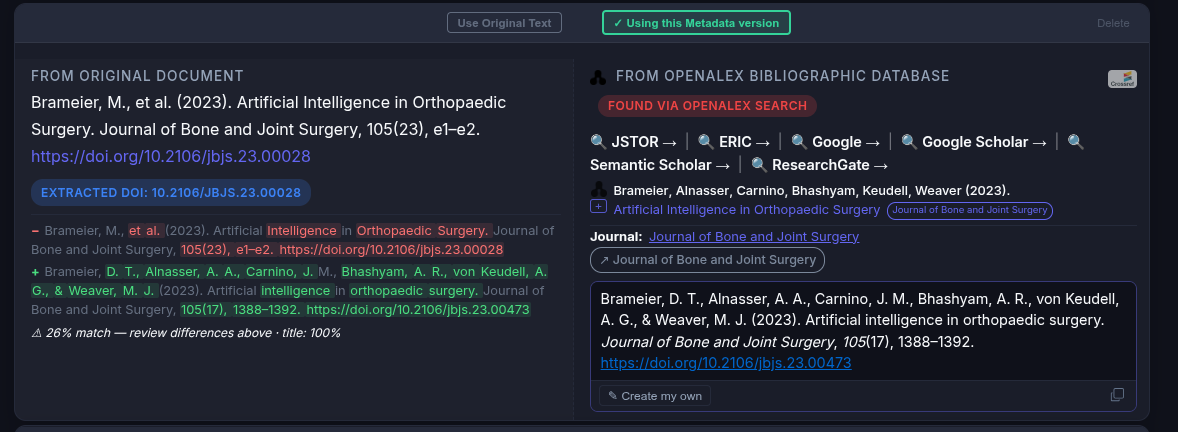The image size is (1178, 432).
Task: Open the 10.2106/jbjs.23.00473 DOI link in citation box
Action: [726, 363]
